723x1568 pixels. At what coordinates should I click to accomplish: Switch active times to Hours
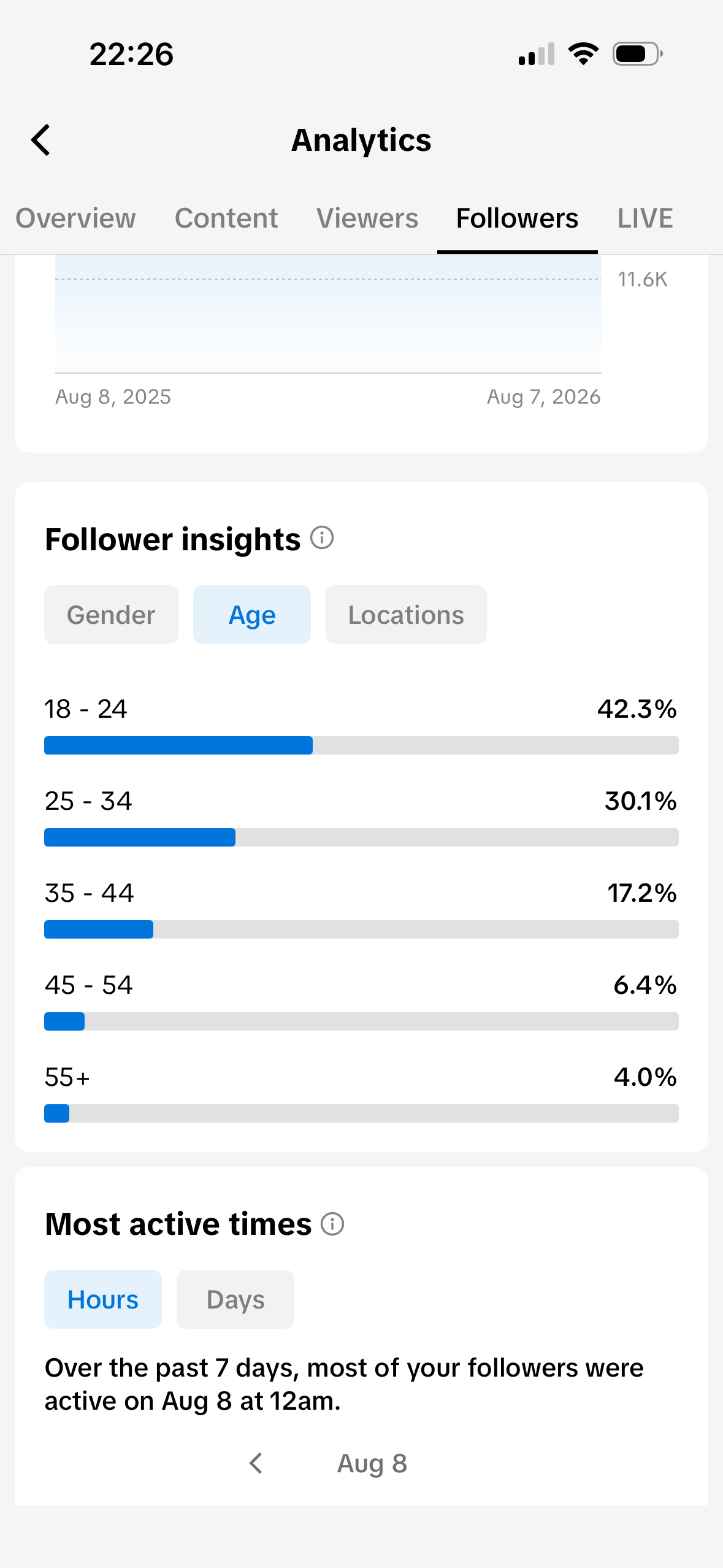click(x=103, y=1299)
